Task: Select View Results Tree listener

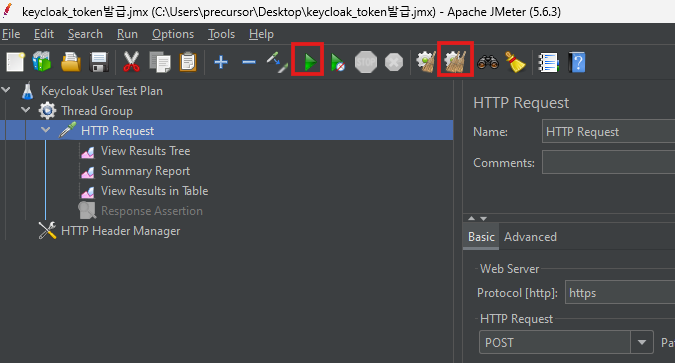Action: (x=146, y=151)
